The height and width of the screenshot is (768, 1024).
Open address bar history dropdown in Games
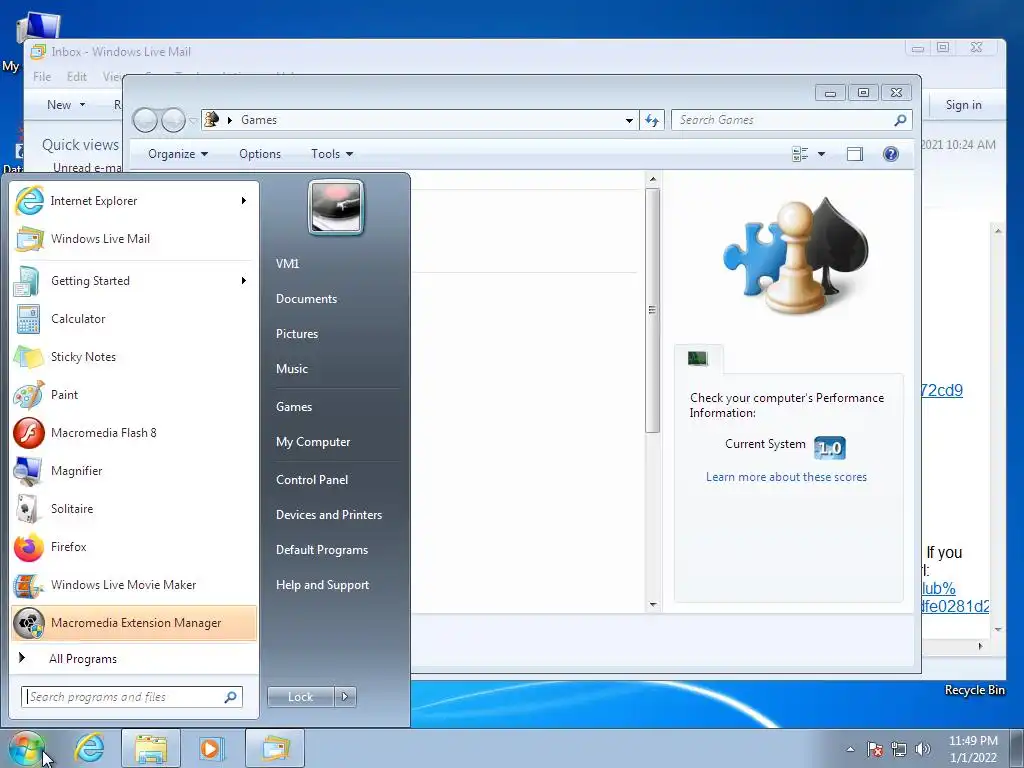pos(629,120)
